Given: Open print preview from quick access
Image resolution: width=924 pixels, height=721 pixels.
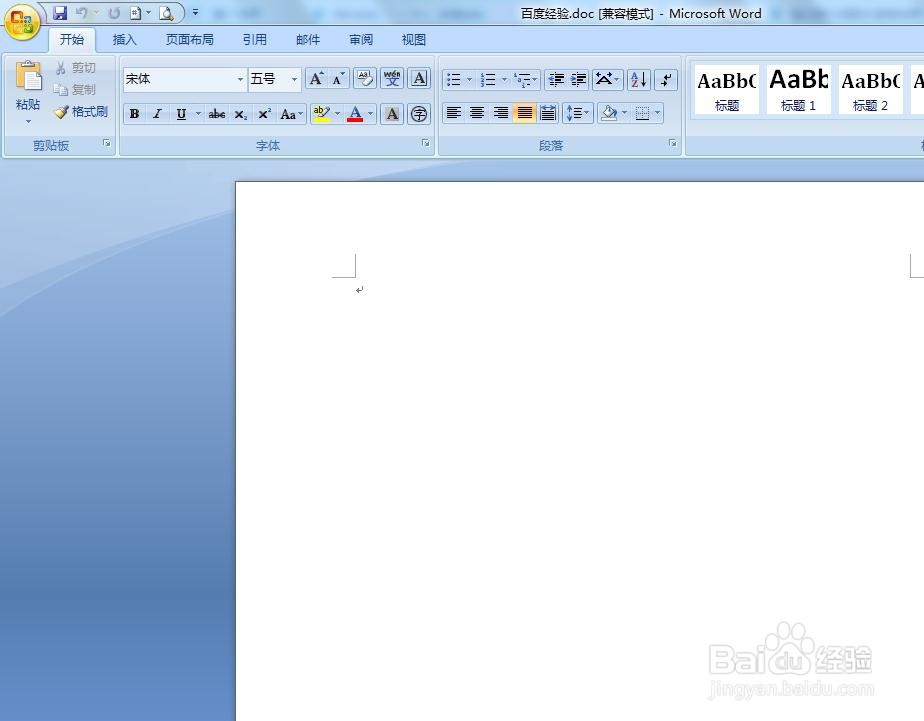Looking at the screenshot, I should [167, 12].
